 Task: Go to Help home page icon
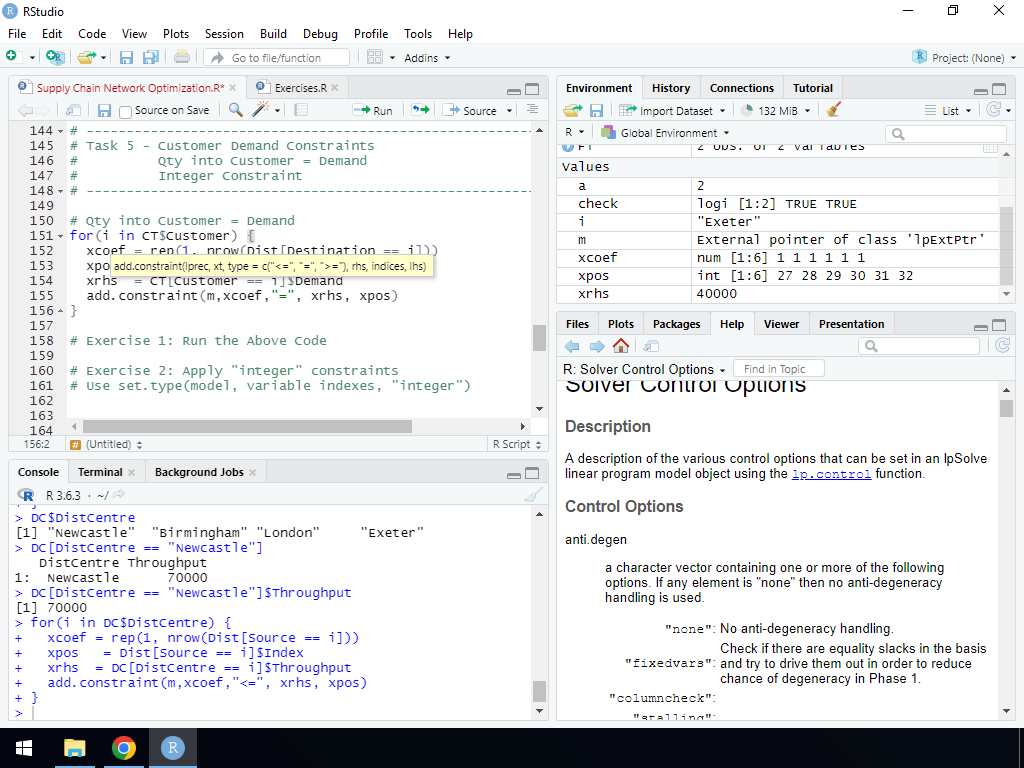(x=621, y=346)
